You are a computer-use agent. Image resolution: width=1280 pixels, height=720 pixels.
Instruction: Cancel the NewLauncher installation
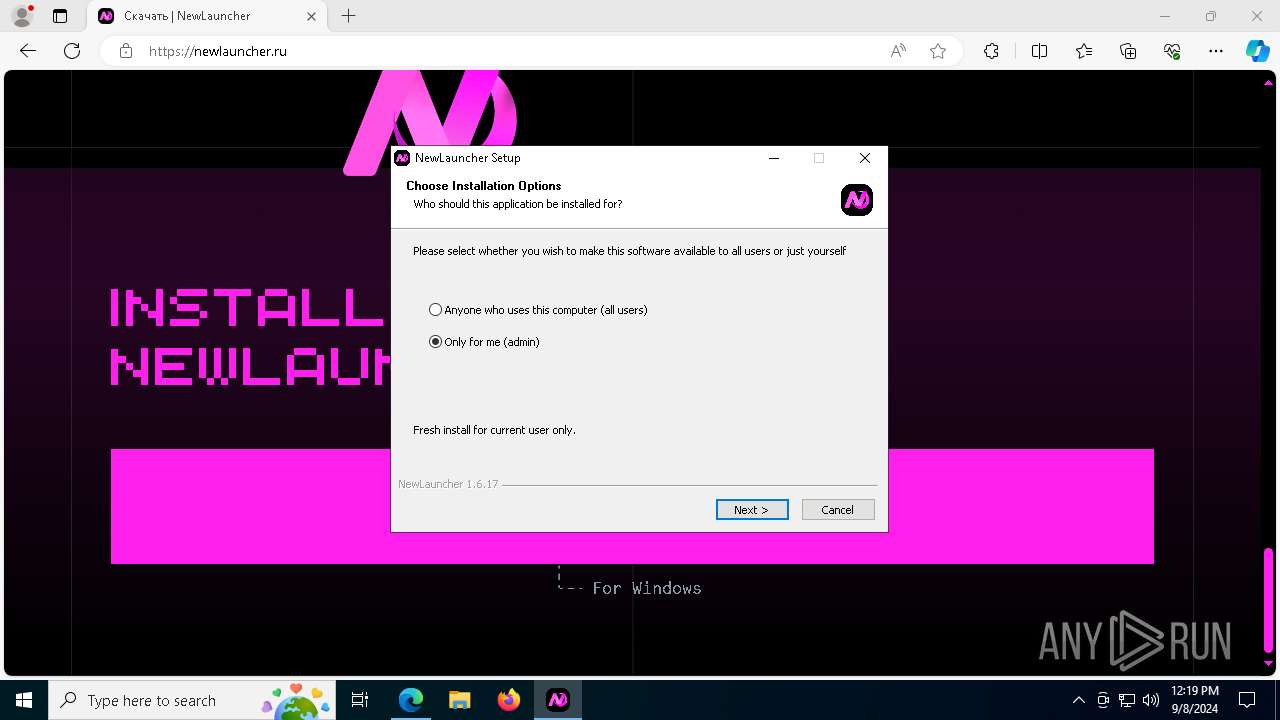click(838, 510)
